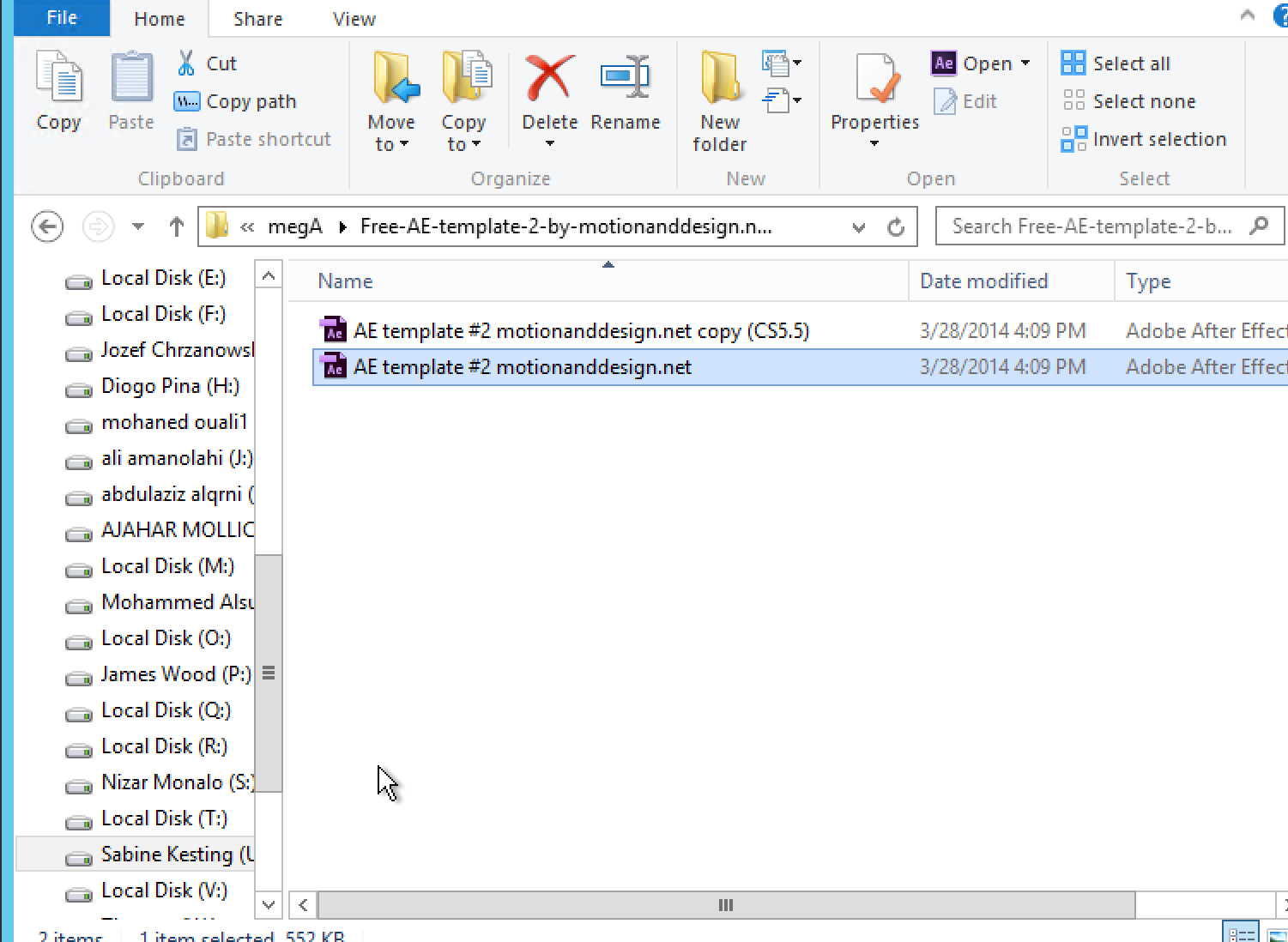This screenshot has width=1288, height=942.
Task: Open the File menu tab
Action: click(x=62, y=18)
